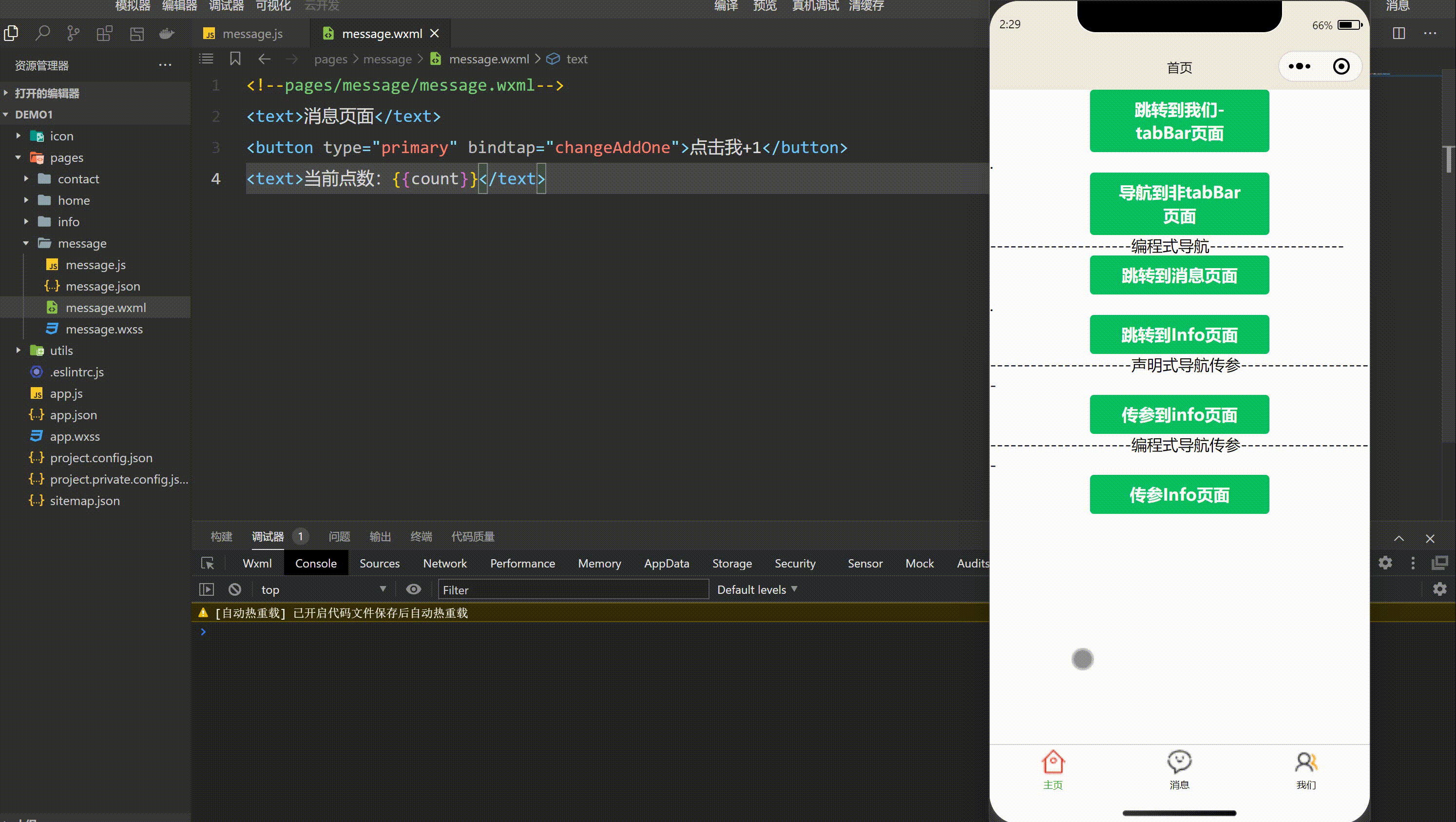Viewport: 1456px width, 822px height.
Task: Click the filter input field in console
Action: coord(570,589)
